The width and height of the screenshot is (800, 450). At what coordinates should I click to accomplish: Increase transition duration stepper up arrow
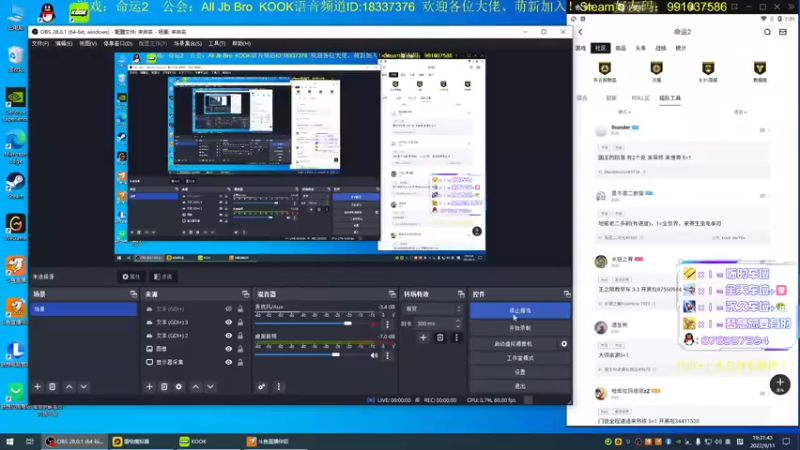(x=458, y=321)
